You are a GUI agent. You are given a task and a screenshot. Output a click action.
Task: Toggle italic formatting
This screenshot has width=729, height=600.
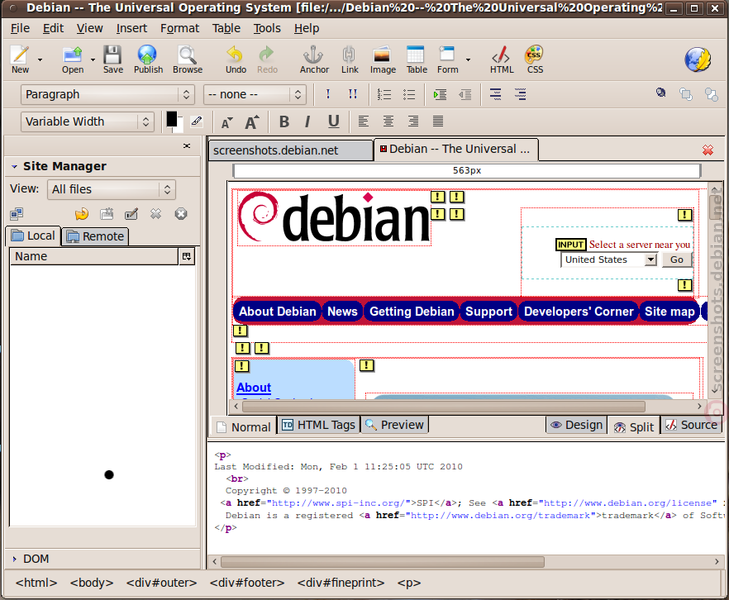(x=307, y=122)
